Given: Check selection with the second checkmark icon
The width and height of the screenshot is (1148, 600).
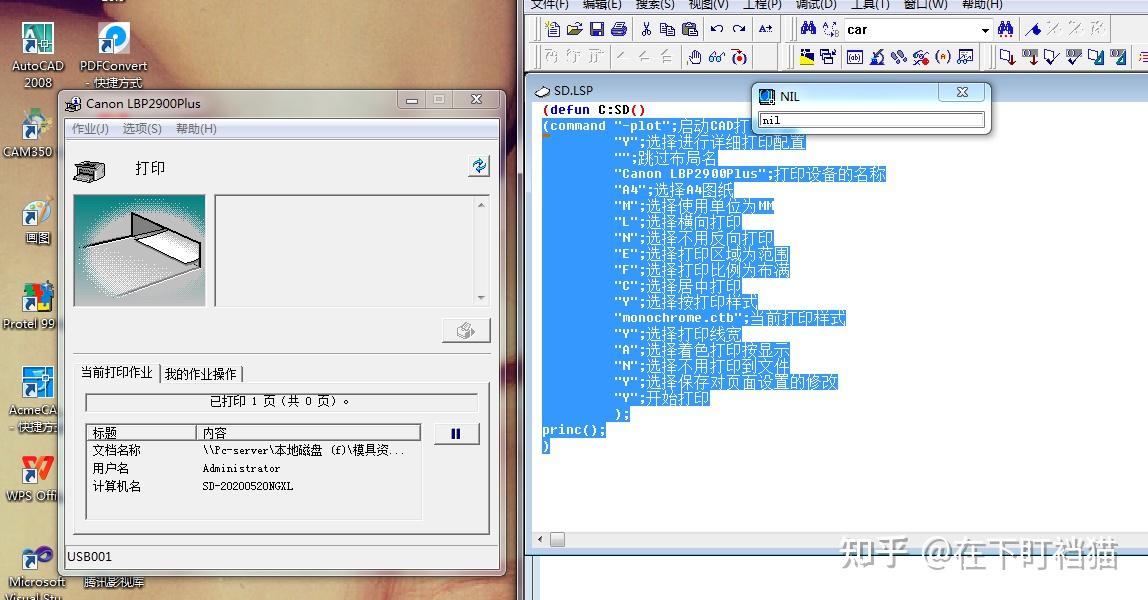Looking at the screenshot, I should pos(1073,57).
